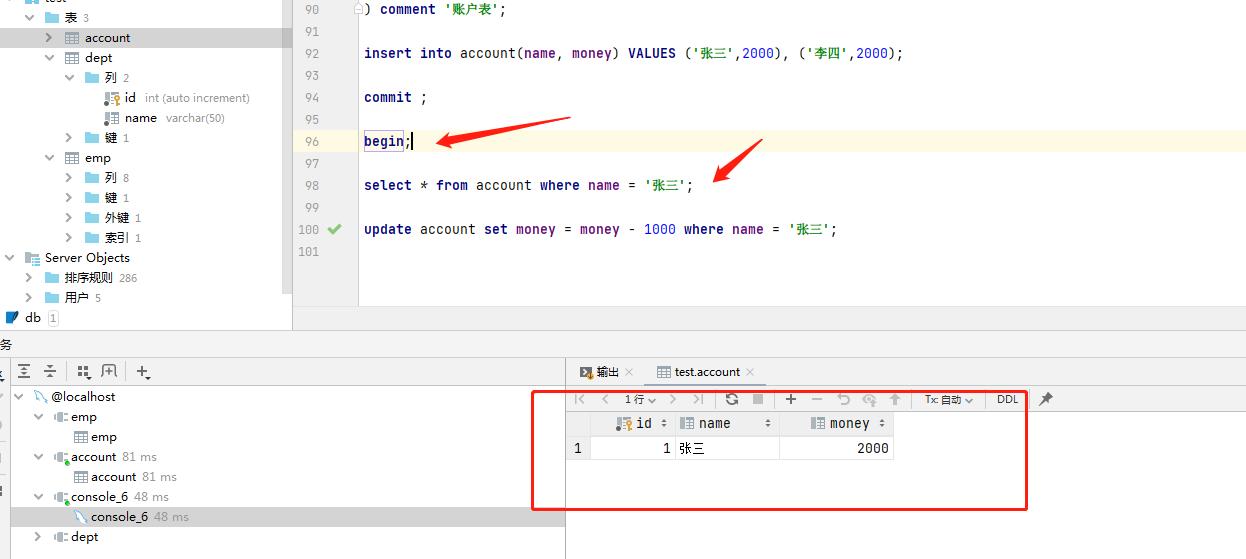Click the DDL button
The image size is (1246, 559).
[1007, 399]
